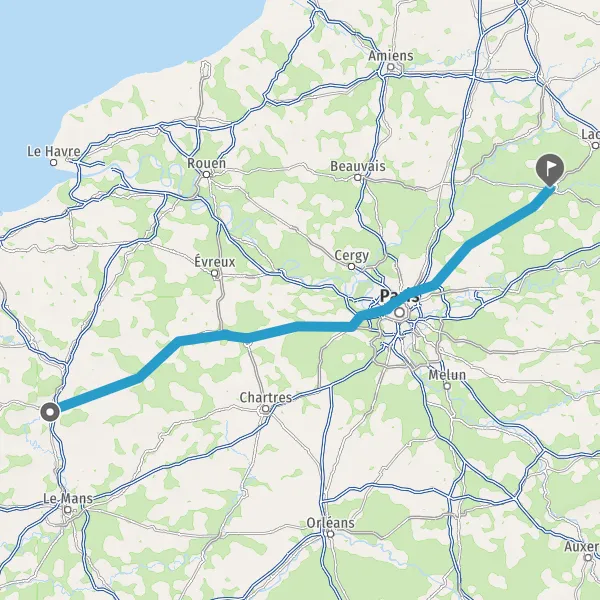The height and width of the screenshot is (600, 600).
Task: Click the Amiens city dot
Action: 391,67
